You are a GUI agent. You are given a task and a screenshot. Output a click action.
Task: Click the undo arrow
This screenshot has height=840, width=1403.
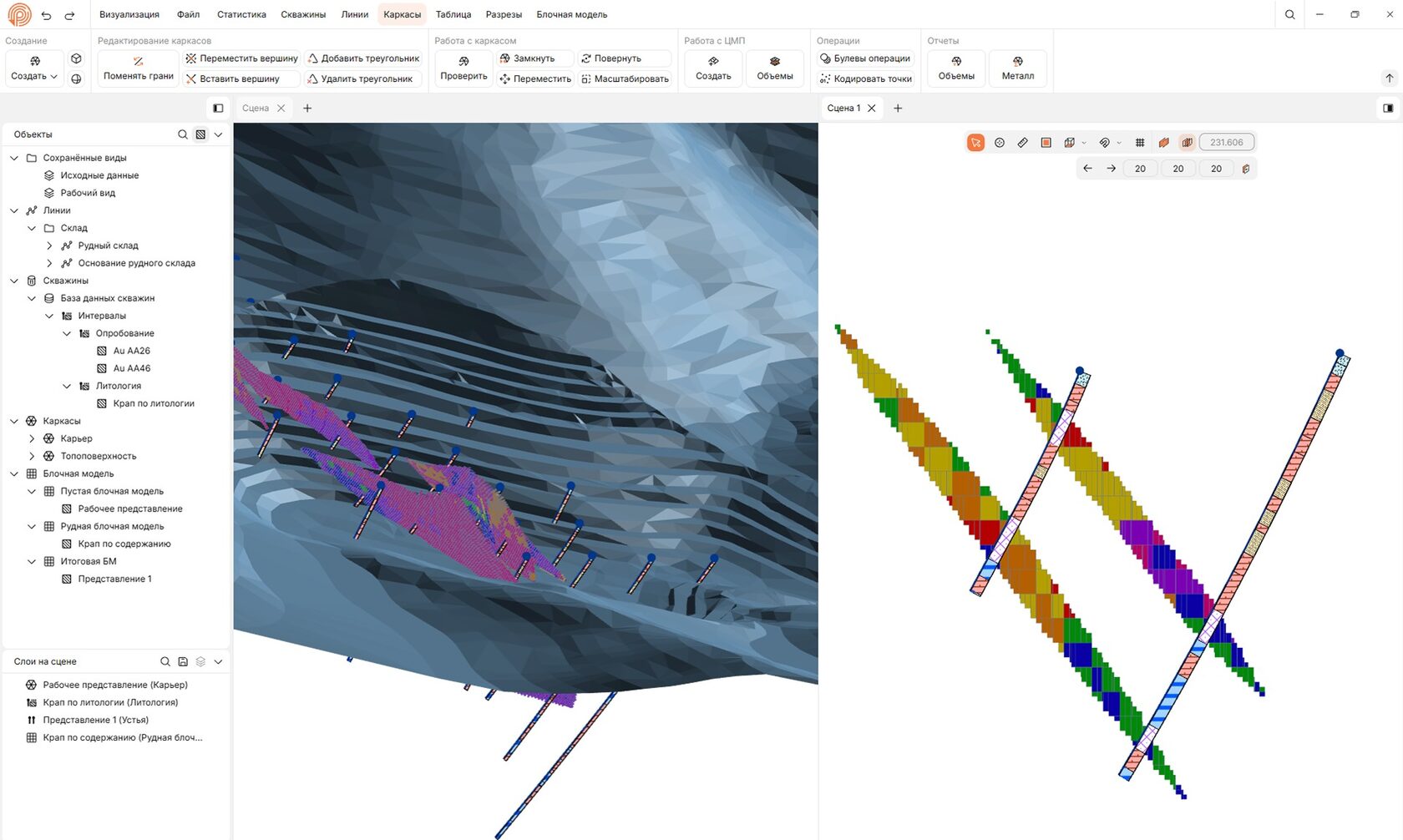[46, 15]
